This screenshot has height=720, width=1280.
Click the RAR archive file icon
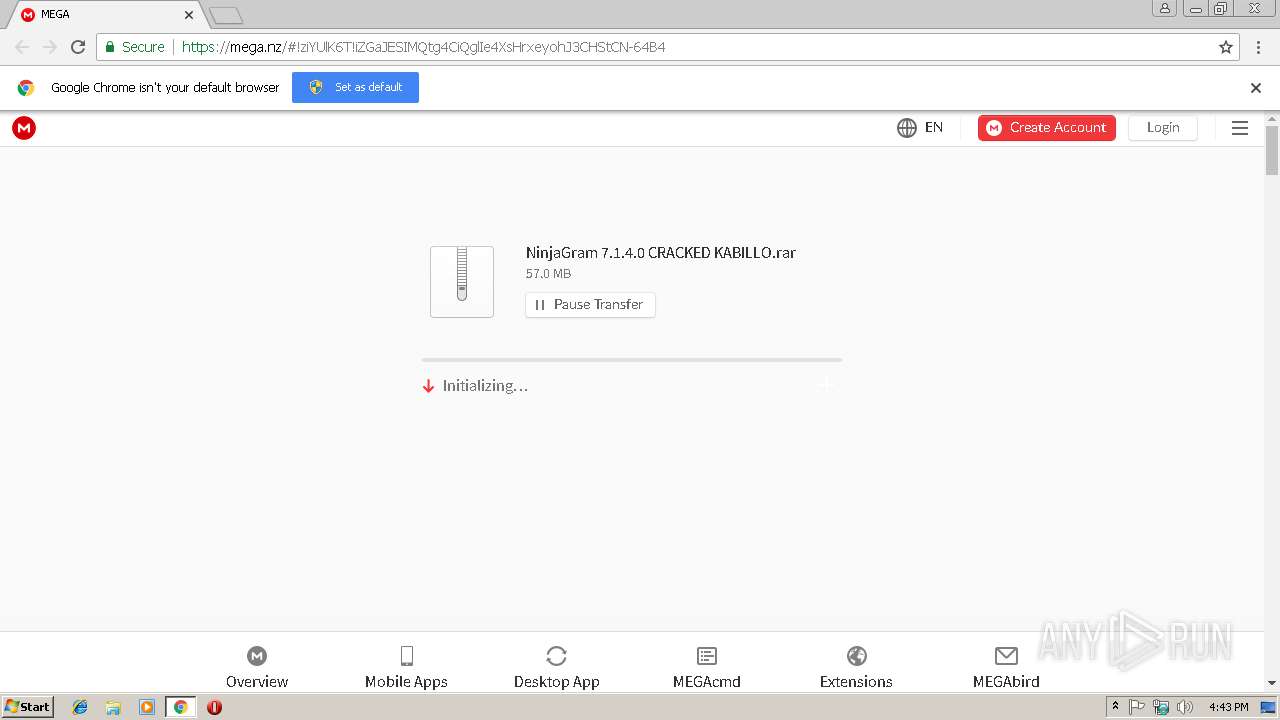coord(462,282)
